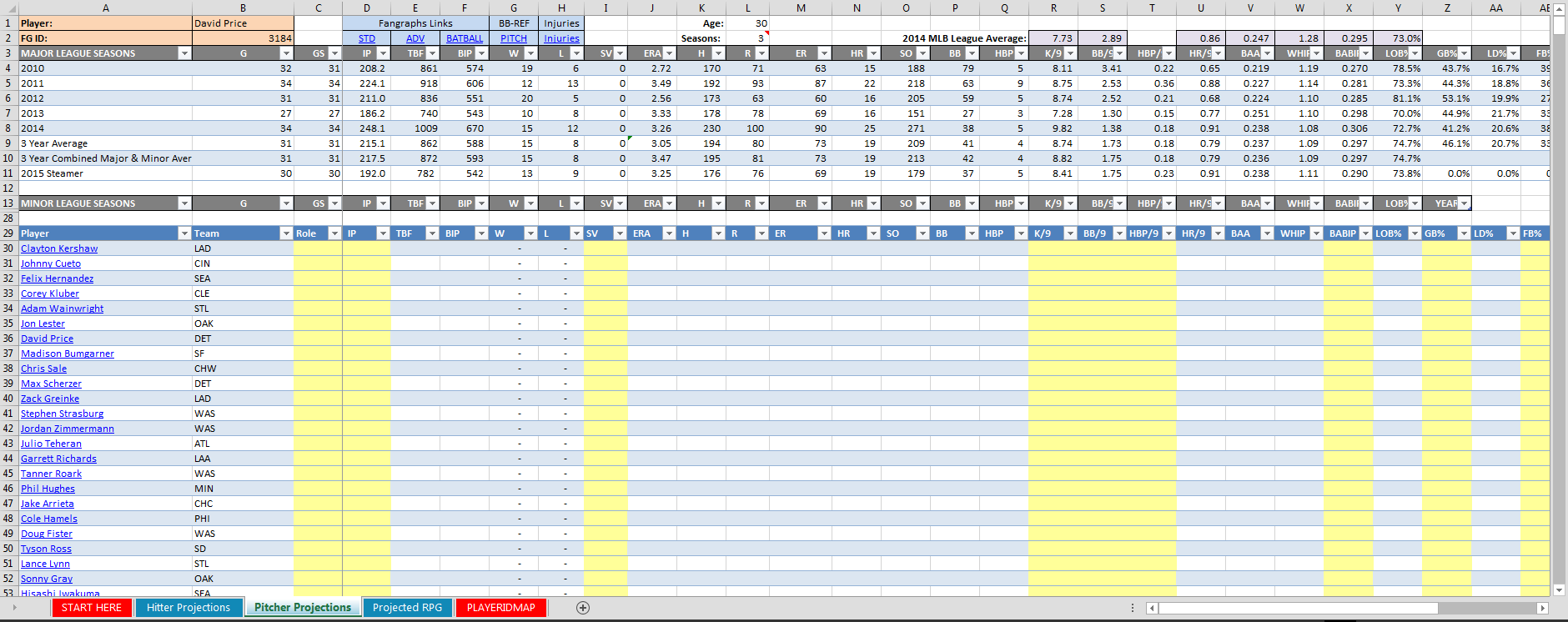Screen dimensions: 1568x622
Task: Open the Clayton Kershaw player link
Action: (x=59, y=248)
